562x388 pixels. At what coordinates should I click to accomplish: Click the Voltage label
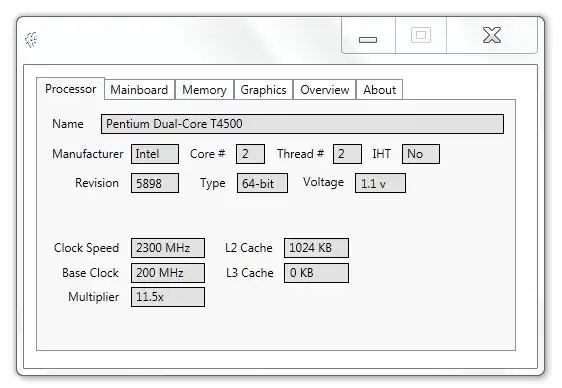coord(323,182)
